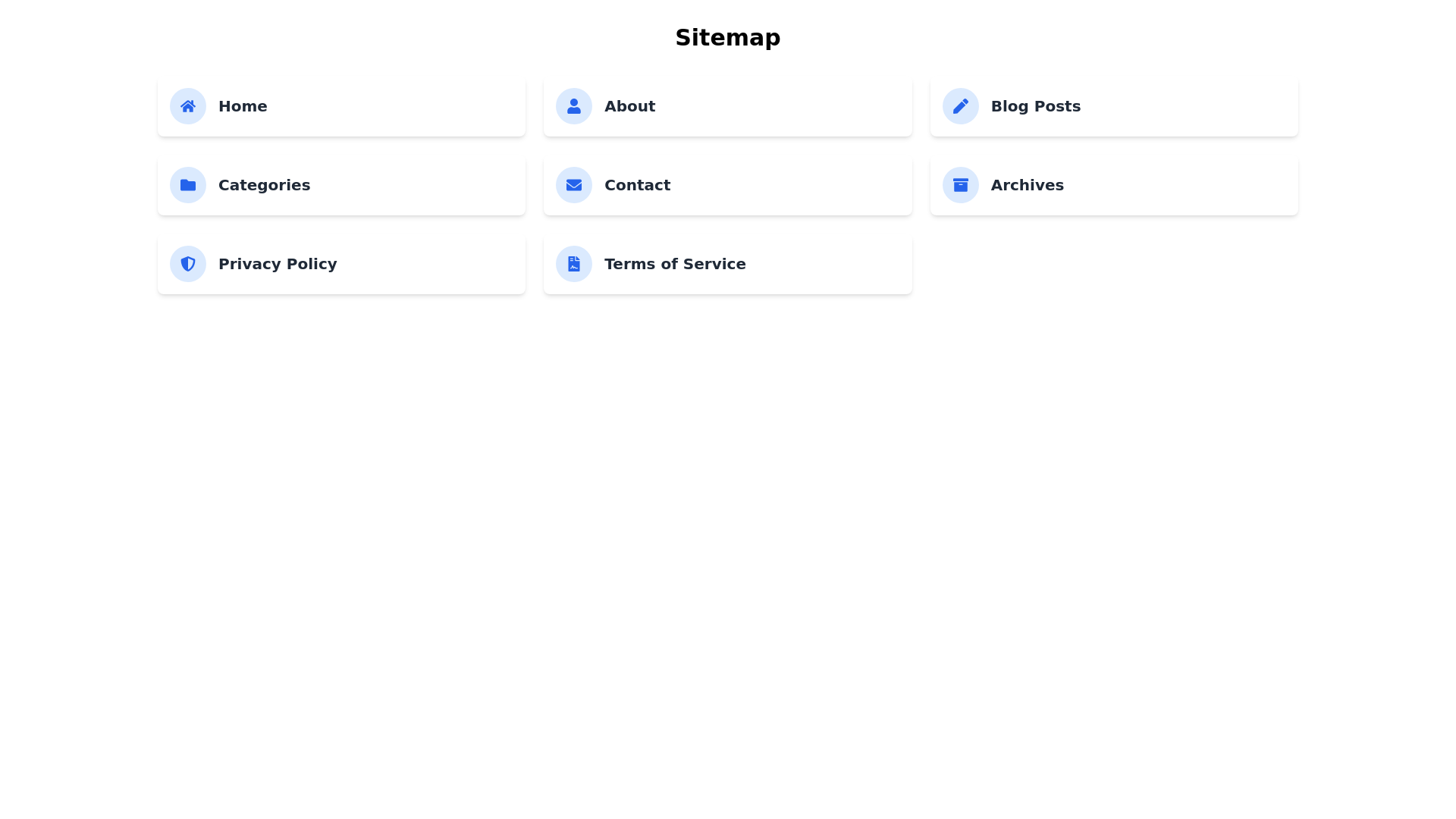
Task: Click the Sitemap heading
Action: pyautogui.click(x=727, y=37)
